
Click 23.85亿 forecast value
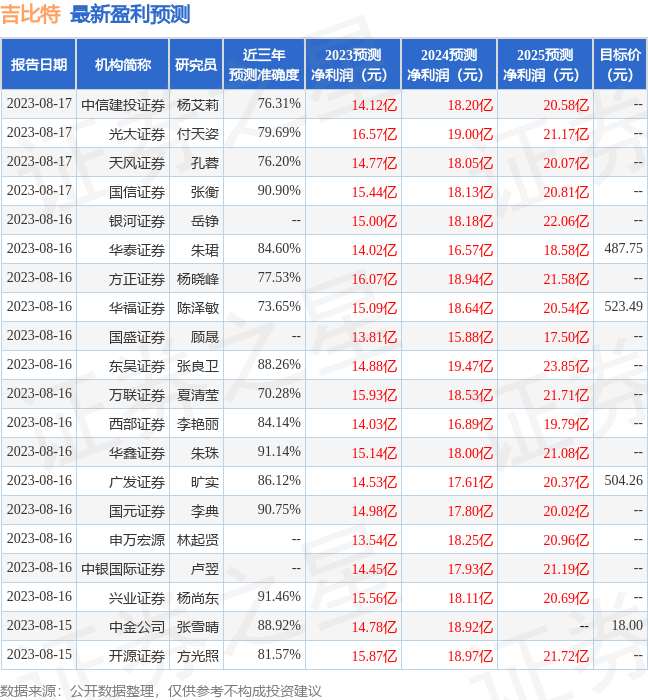[566, 367]
